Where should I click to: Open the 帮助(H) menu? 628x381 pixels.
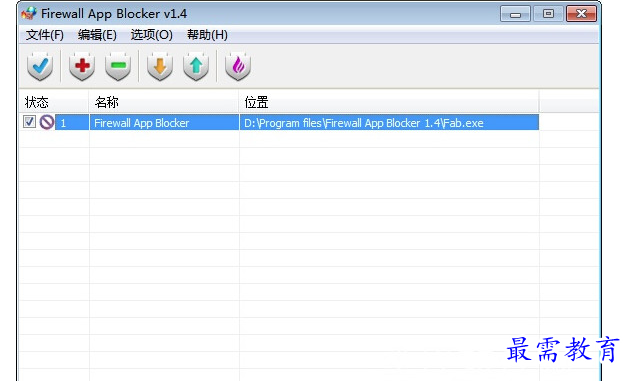[x=207, y=35]
